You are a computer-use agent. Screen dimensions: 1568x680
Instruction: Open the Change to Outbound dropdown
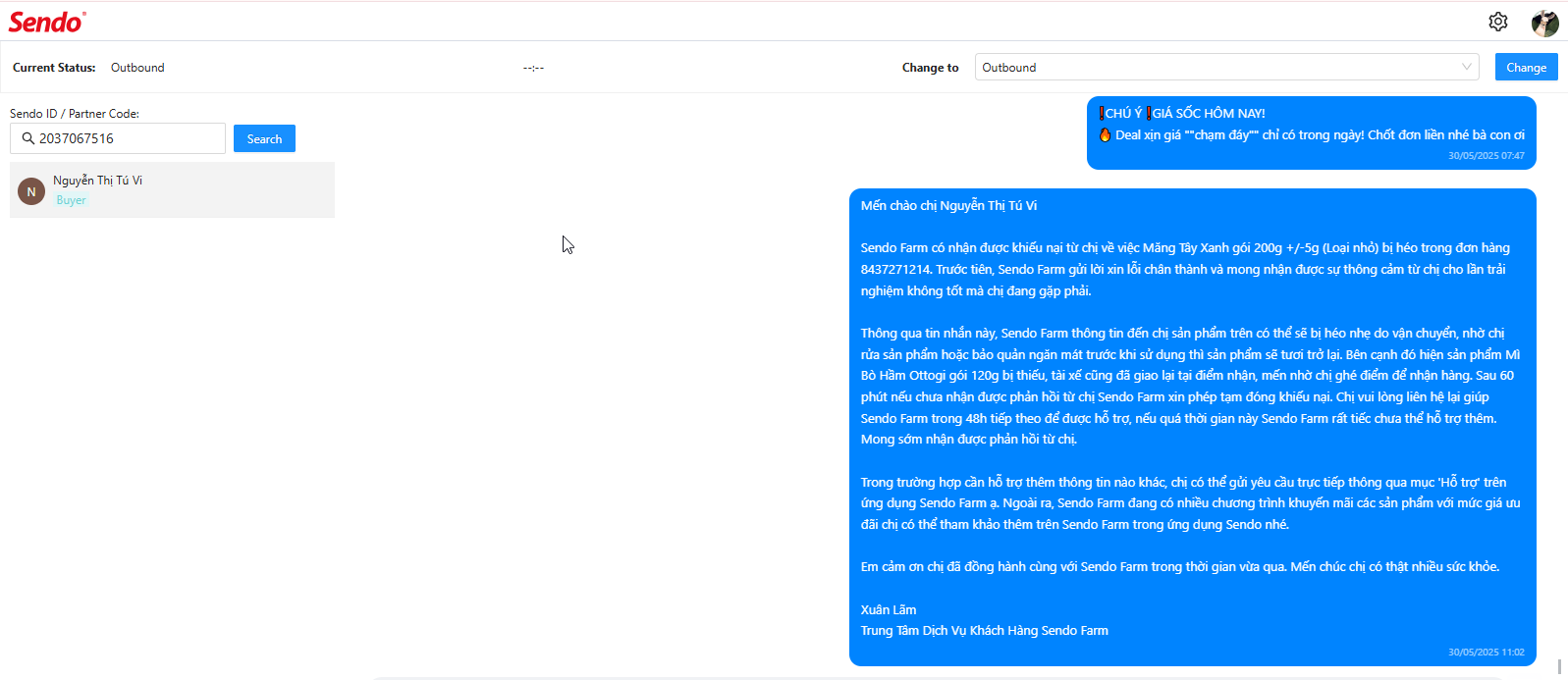tap(1226, 67)
